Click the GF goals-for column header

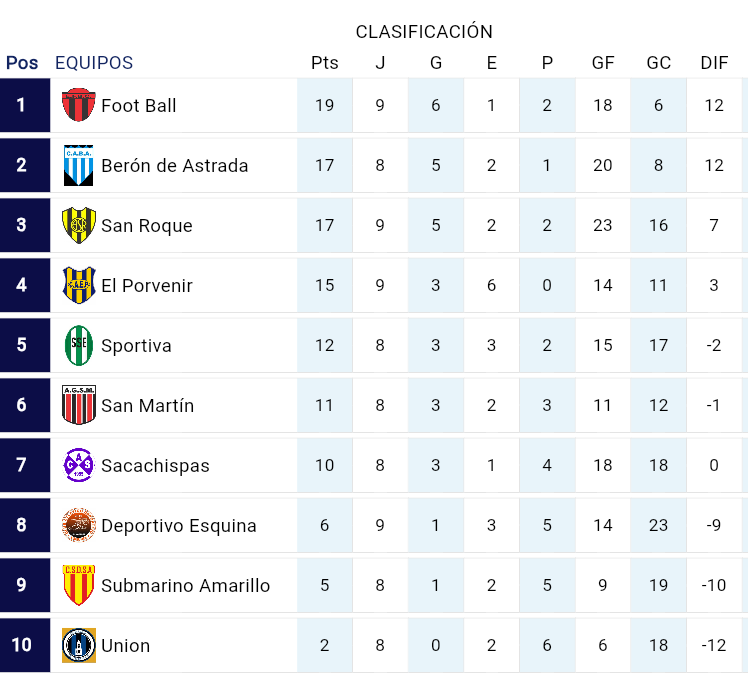click(603, 63)
